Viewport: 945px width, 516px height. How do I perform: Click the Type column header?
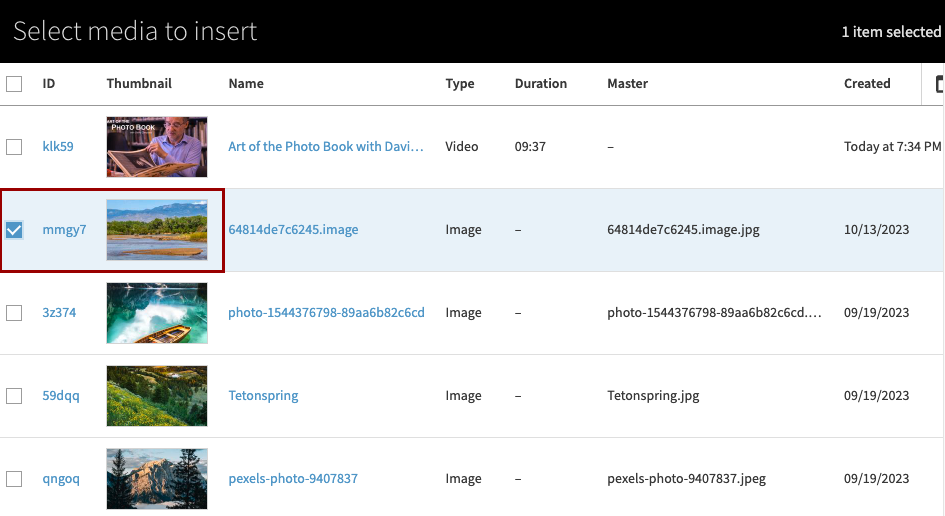pos(460,84)
